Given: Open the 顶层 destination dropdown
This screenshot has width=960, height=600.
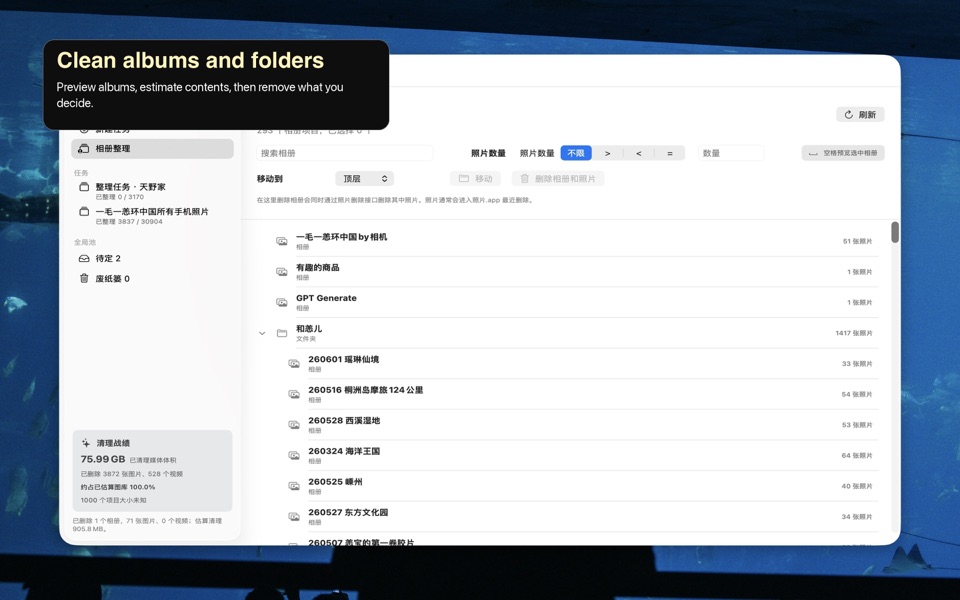Looking at the screenshot, I should coord(364,179).
